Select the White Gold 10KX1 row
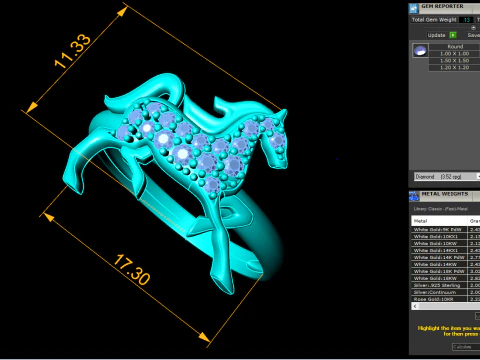The width and height of the screenshot is (480, 360). (x=446, y=236)
